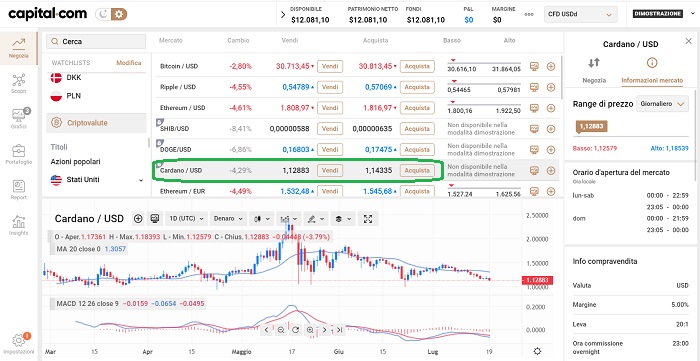
Task: Open Azioni popolari list
Action: 75,162
